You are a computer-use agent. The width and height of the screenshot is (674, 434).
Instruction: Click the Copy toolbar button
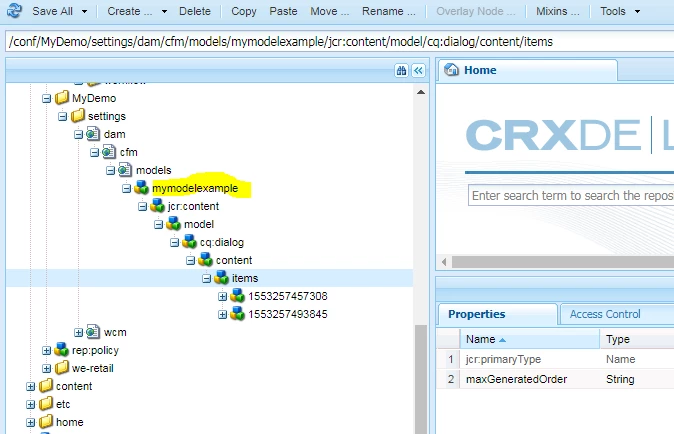[x=244, y=11]
